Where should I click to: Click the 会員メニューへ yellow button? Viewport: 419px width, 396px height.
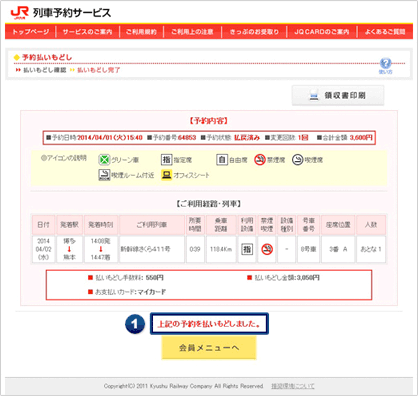[x=209, y=348]
